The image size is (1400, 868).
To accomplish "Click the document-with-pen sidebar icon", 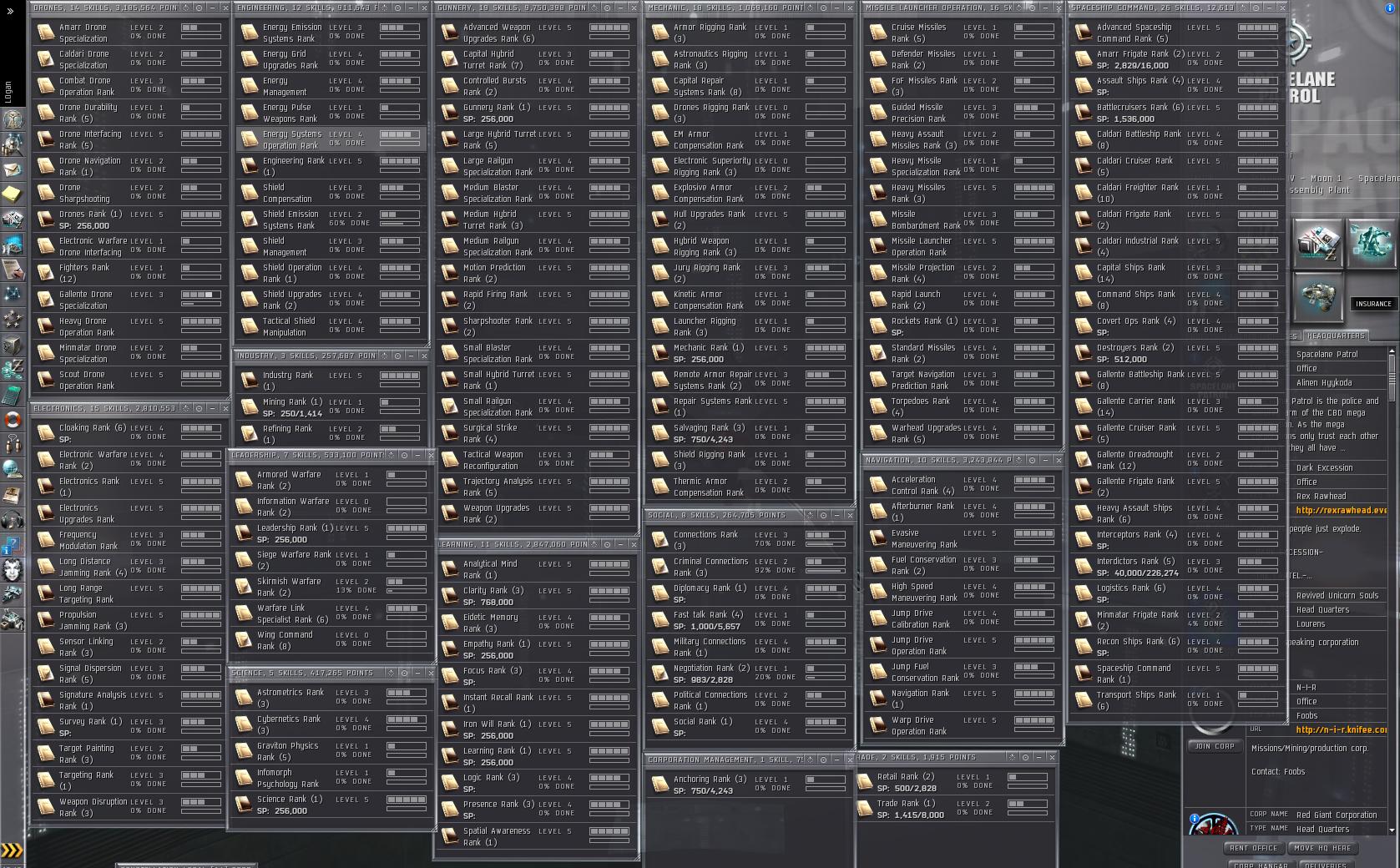I will pyautogui.click(x=13, y=270).
